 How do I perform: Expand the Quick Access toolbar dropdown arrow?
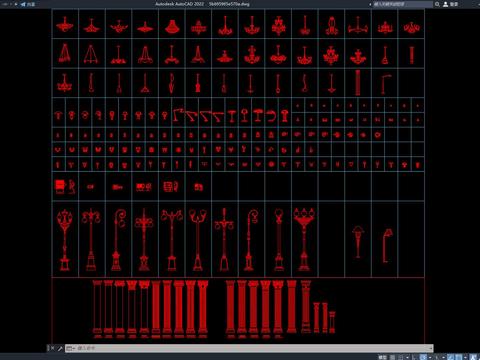[16, 4]
